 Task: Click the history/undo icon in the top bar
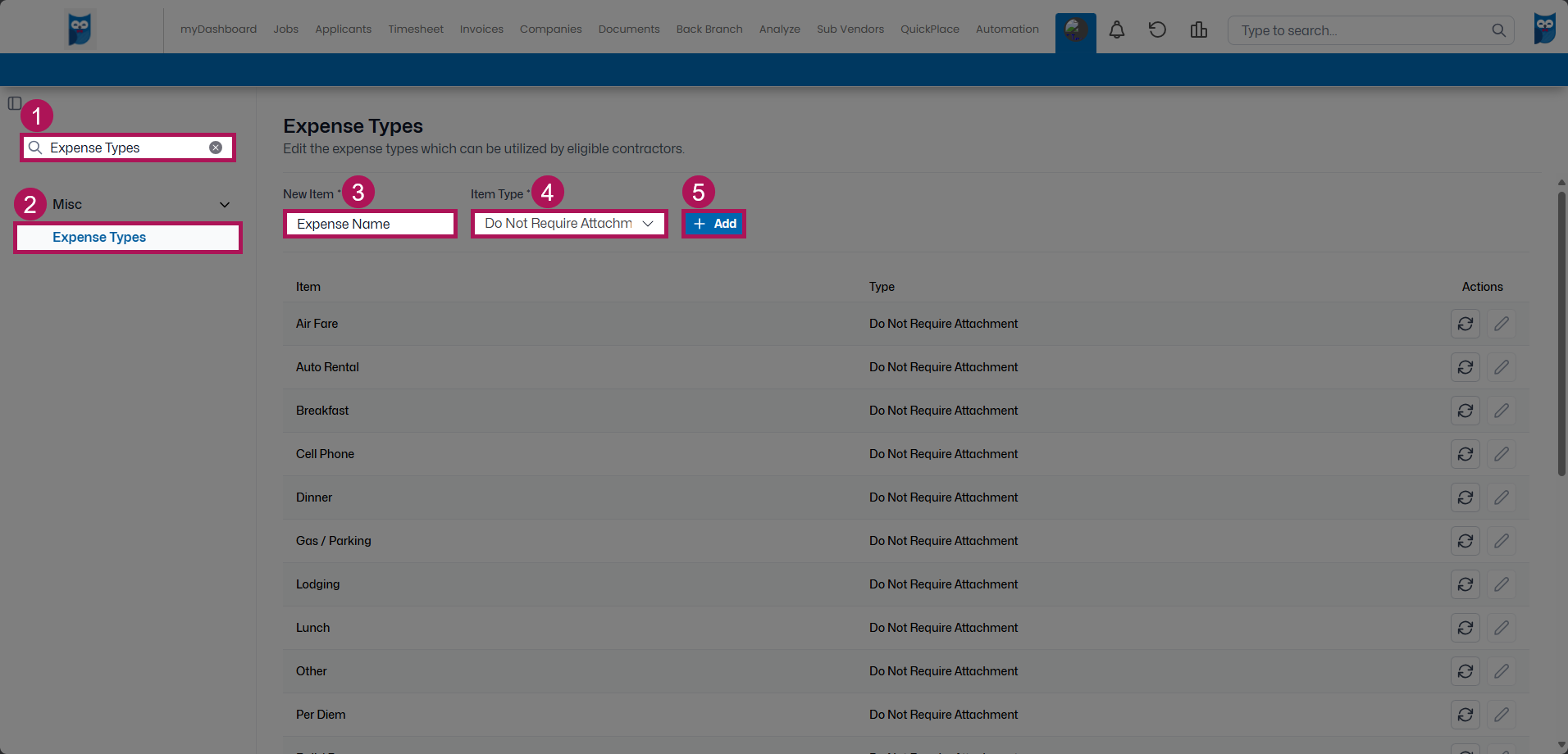1157,30
